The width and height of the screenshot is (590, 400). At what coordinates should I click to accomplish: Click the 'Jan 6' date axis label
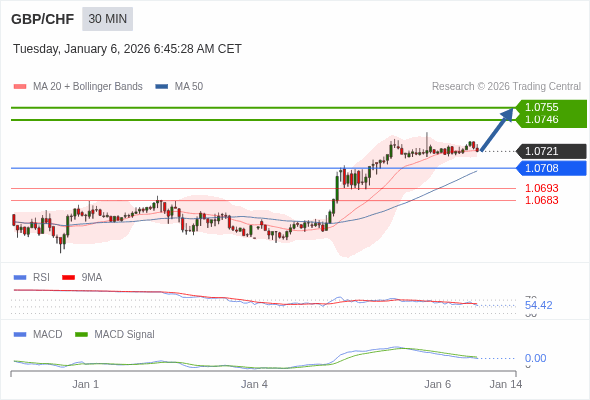click(438, 384)
